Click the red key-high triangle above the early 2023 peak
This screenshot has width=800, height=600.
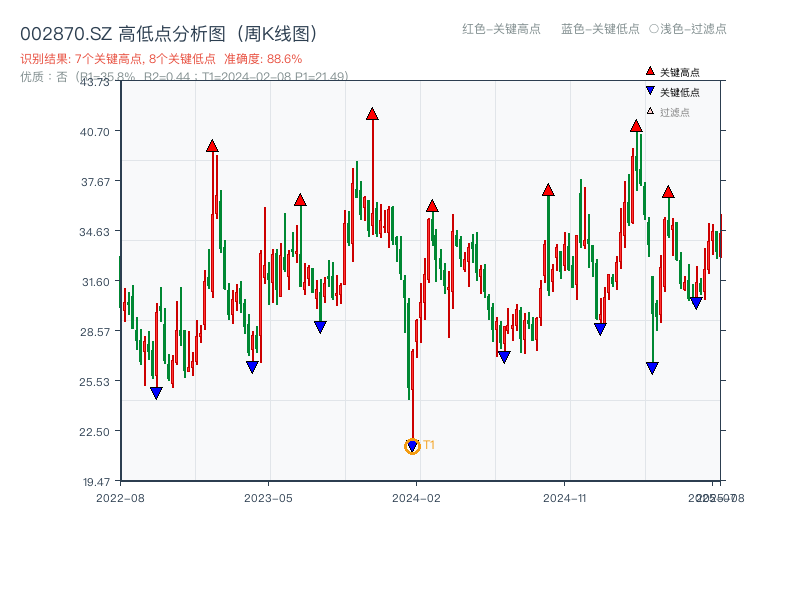(213, 144)
